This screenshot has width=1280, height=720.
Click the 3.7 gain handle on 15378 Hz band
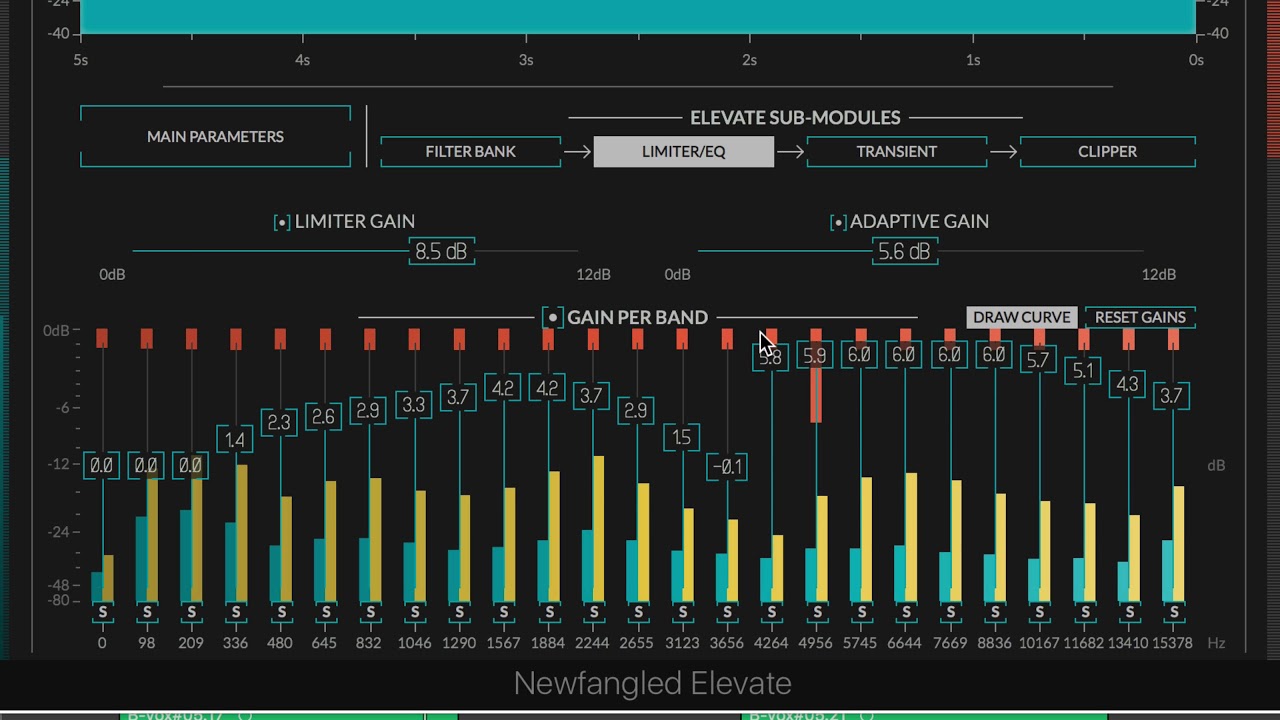pyautogui.click(x=1172, y=396)
